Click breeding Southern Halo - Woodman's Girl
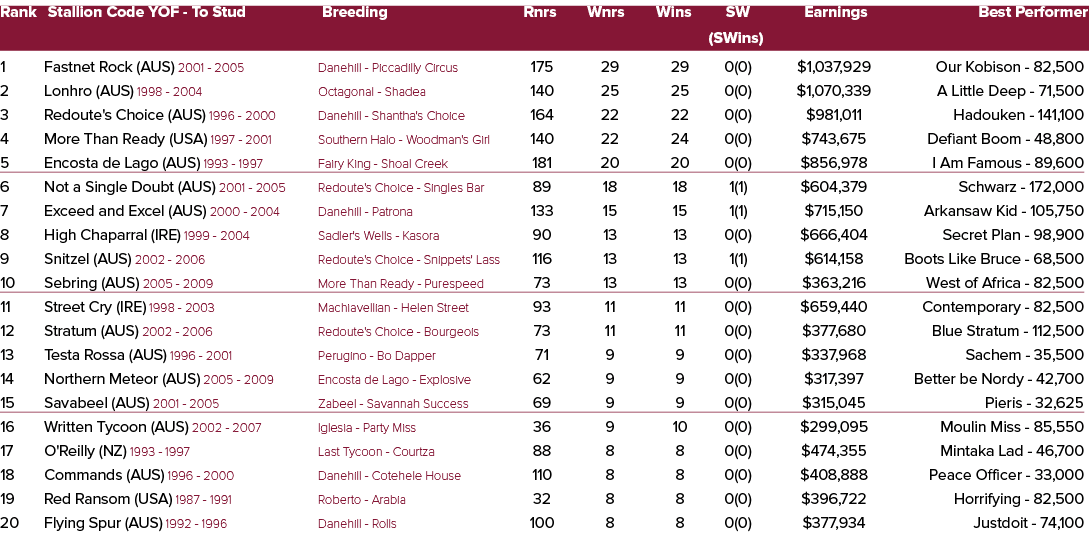1089x552 pixels. coord(404,140)
